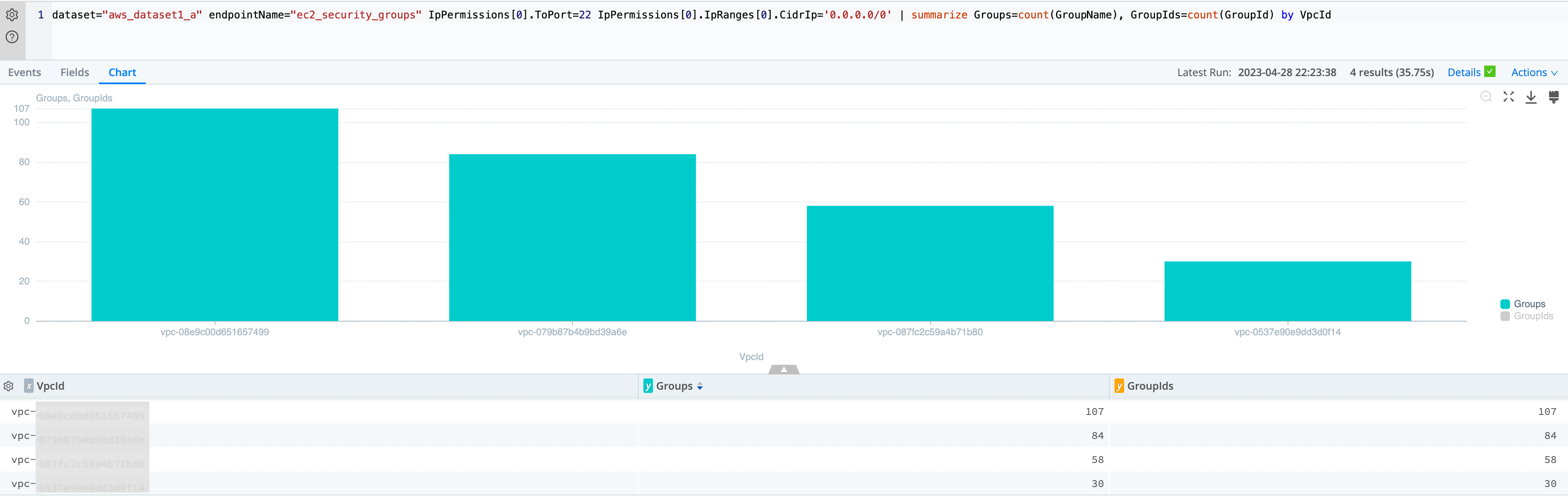Click the help question mark icon
The width and height of the screenshot is (1568, 501).
[12, 38]
